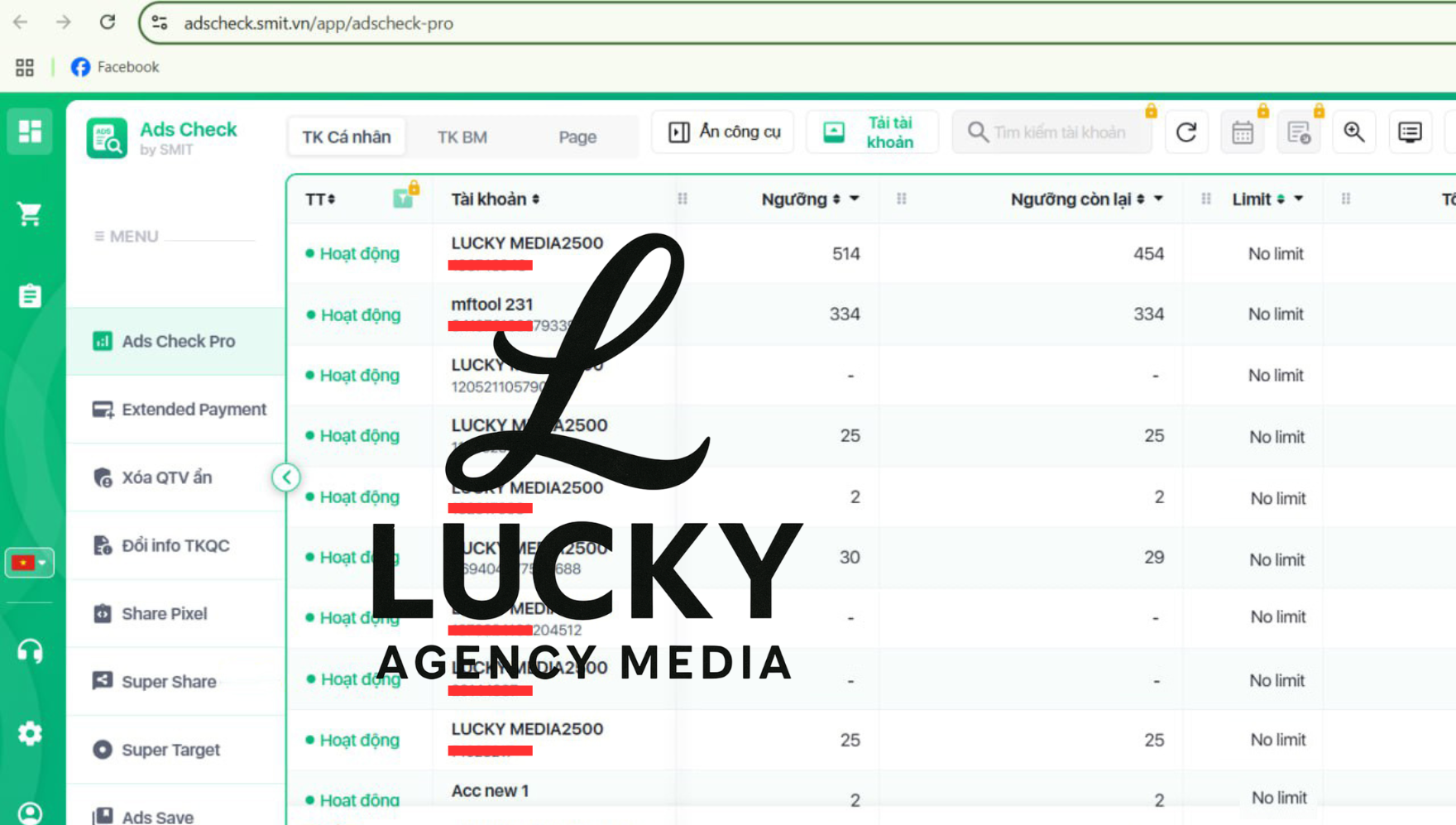
Task: Open Ads Check Pro in the menu
Action: [175, 341]
